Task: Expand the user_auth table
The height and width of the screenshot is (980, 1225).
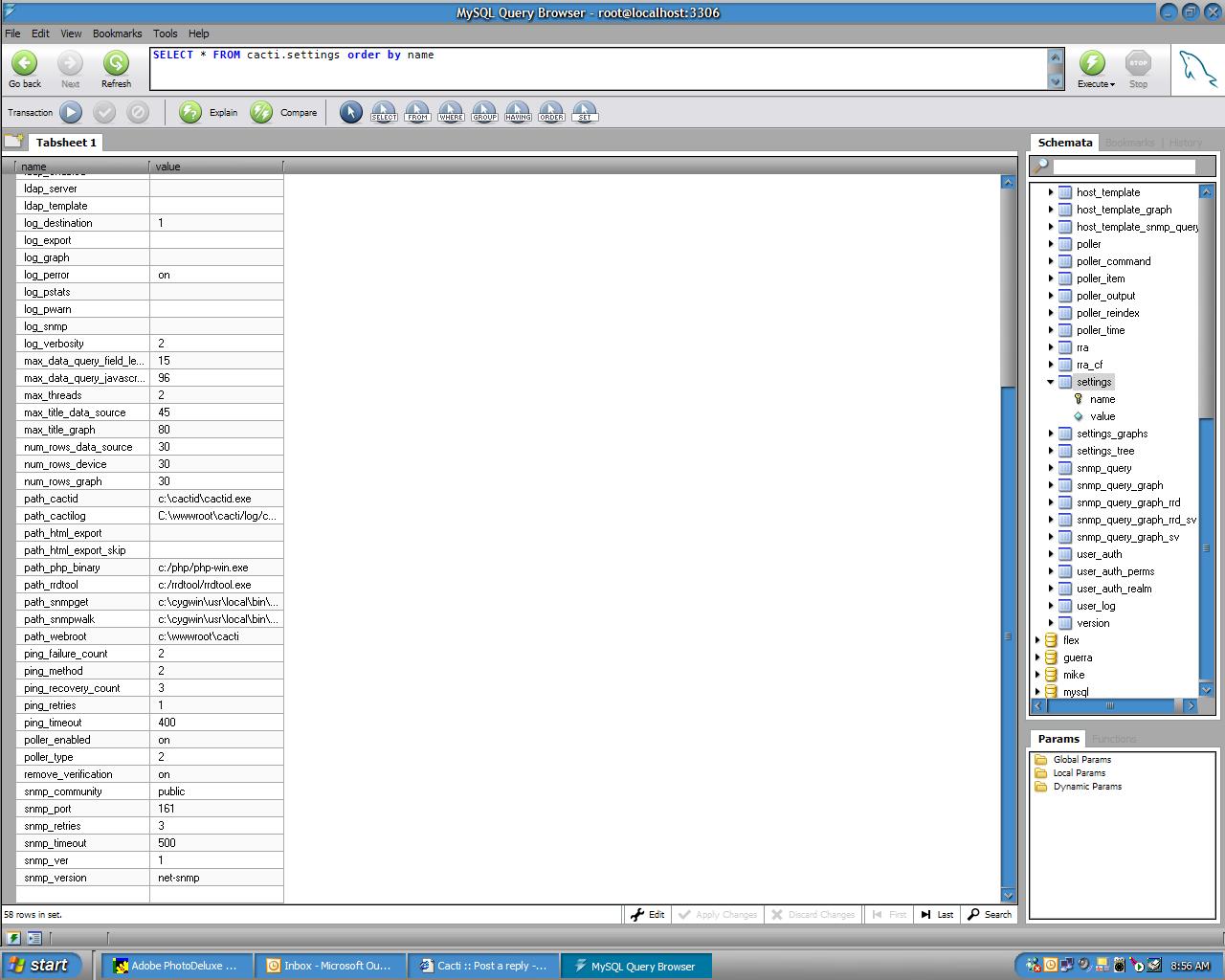Action: (1051, 554)
